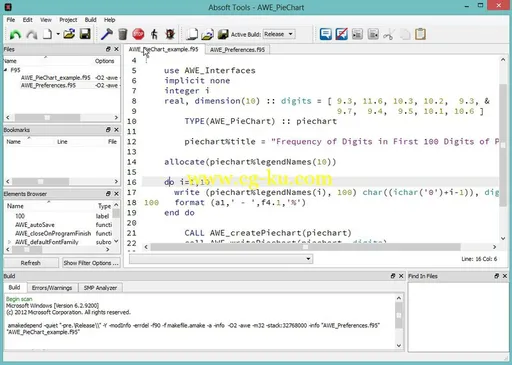The image size is (512, 365).
Task: Close the Build output panel
Action: tap(401, 276)
